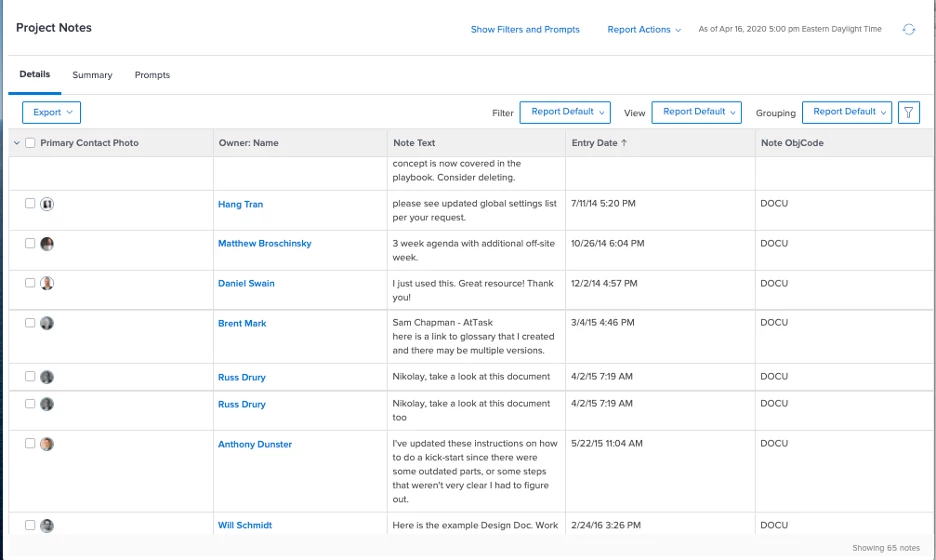
Task: Click Show Filters and Prompts link
Action: 525,29
